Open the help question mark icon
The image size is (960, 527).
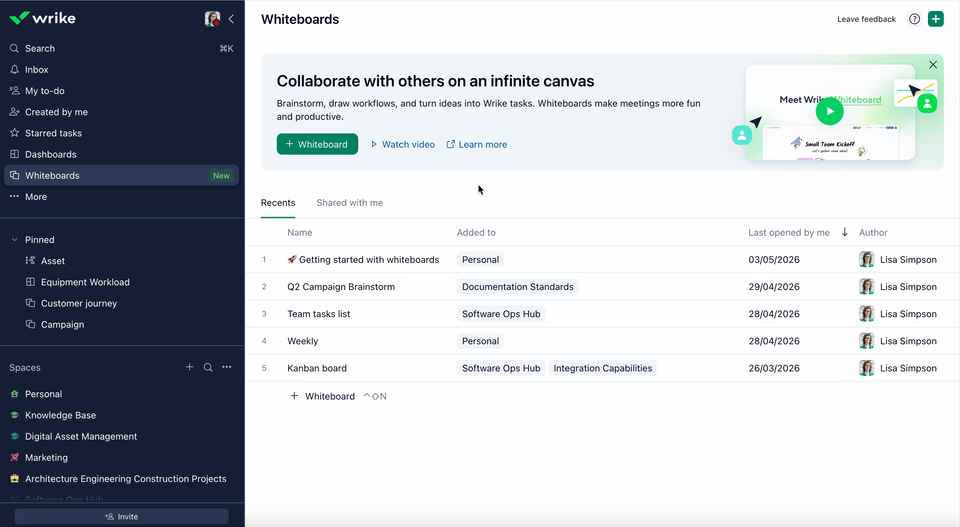tap(914, 19)
